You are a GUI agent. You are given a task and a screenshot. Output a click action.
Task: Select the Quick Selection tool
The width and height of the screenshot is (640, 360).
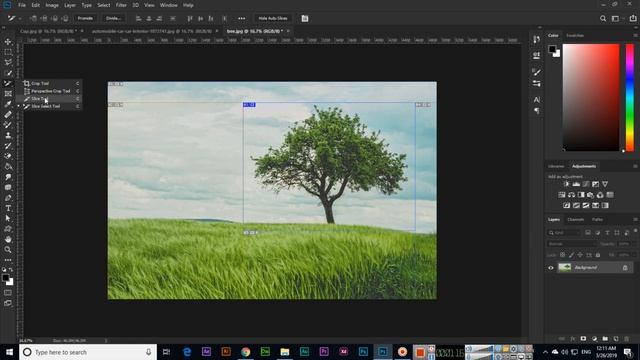[x=8, y=73]
